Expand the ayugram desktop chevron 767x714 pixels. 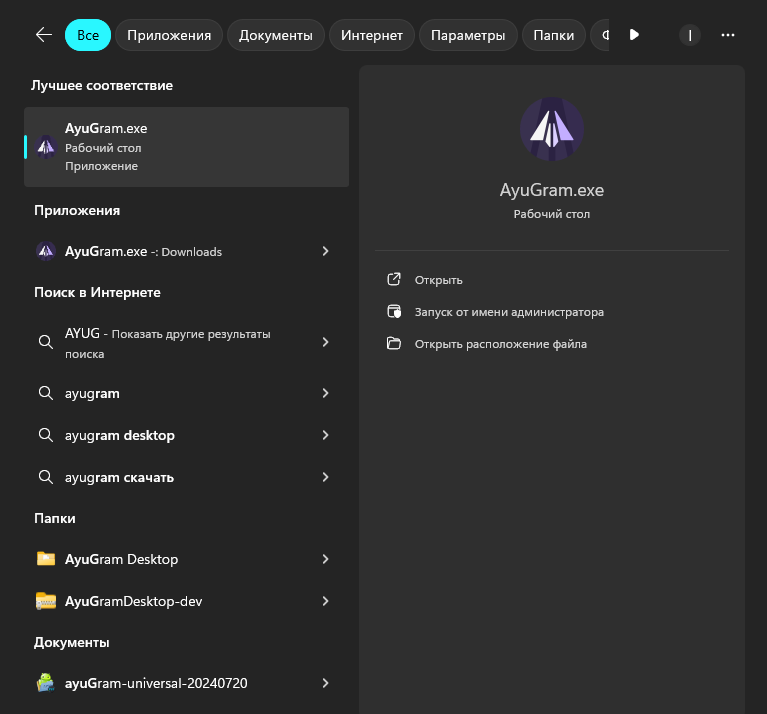tap(325, 435)
